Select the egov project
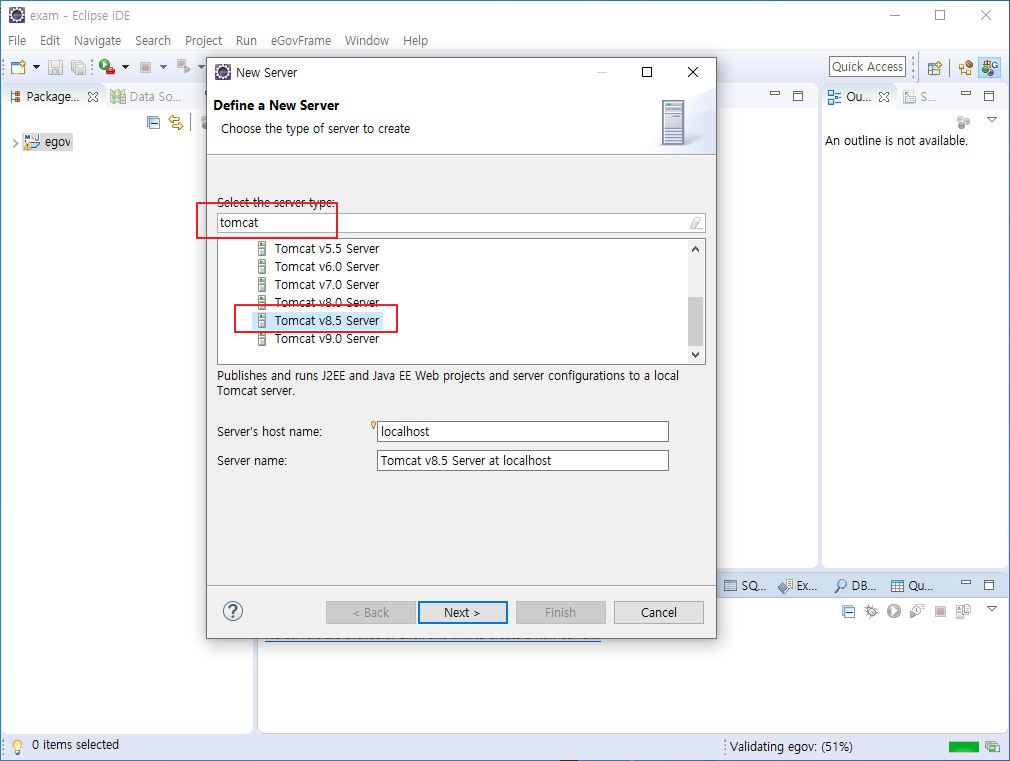 (x=48, y=142)
